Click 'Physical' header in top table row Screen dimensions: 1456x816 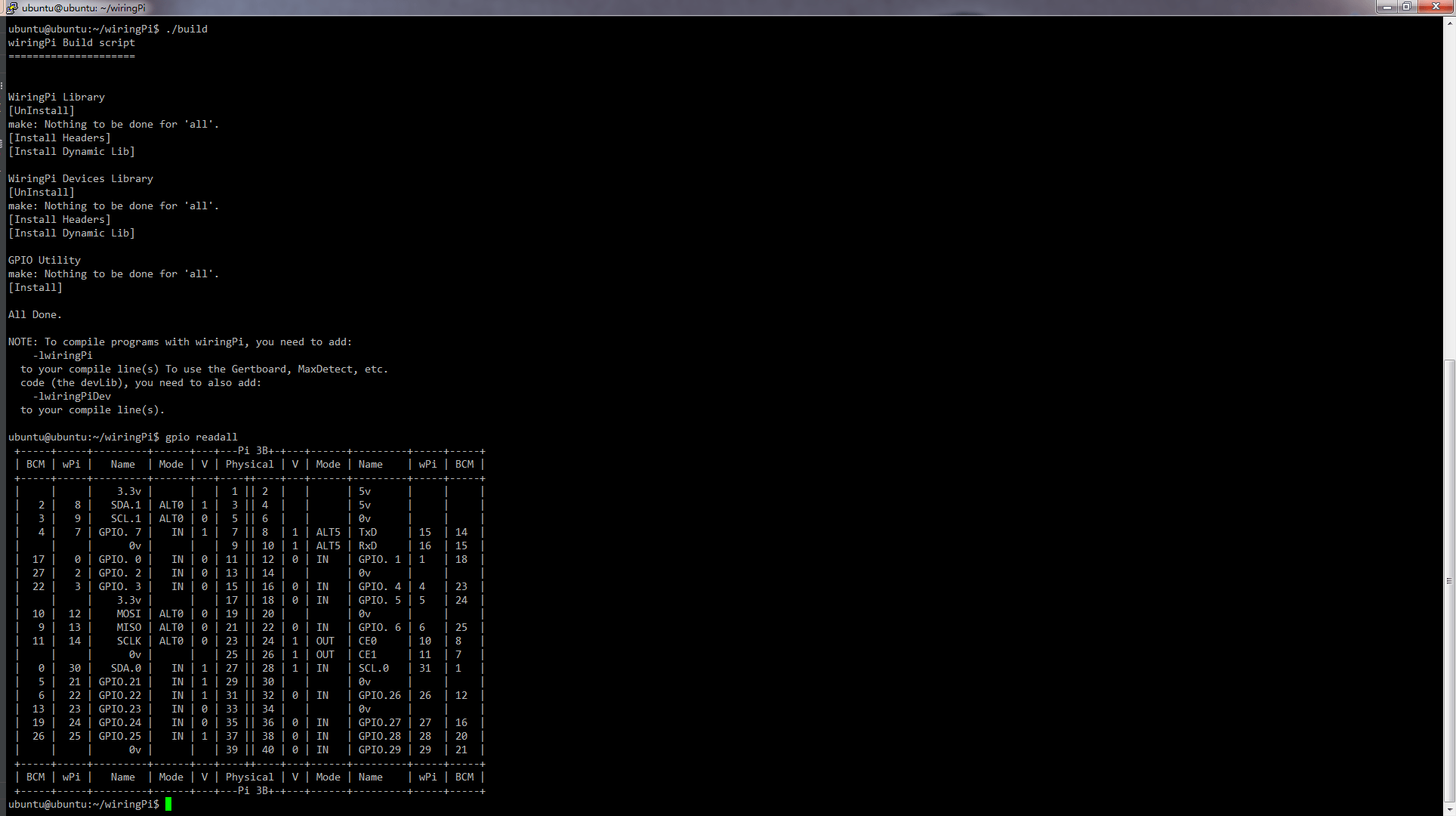[249, 464]
